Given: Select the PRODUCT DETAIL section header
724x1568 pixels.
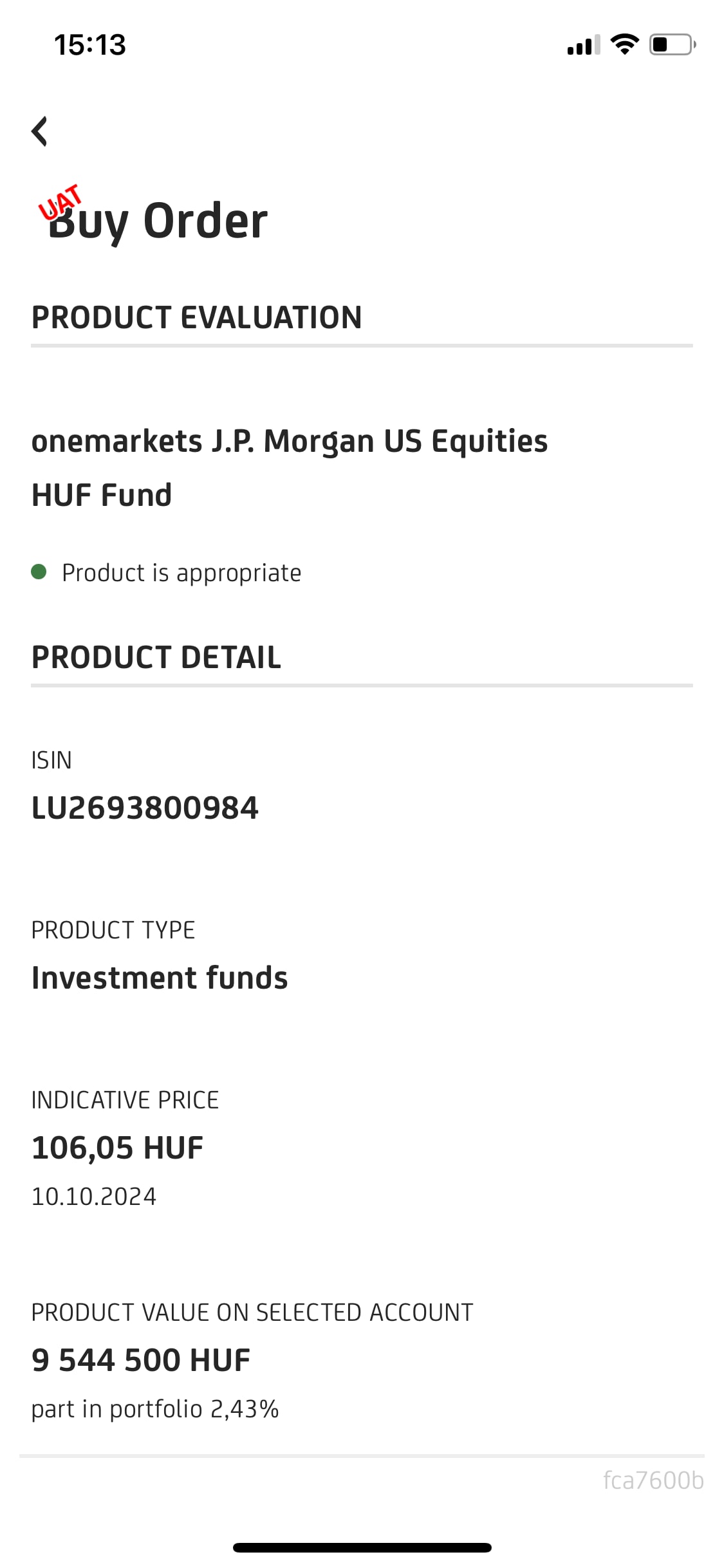Looking at the screenshot, I should coord(156,657).
